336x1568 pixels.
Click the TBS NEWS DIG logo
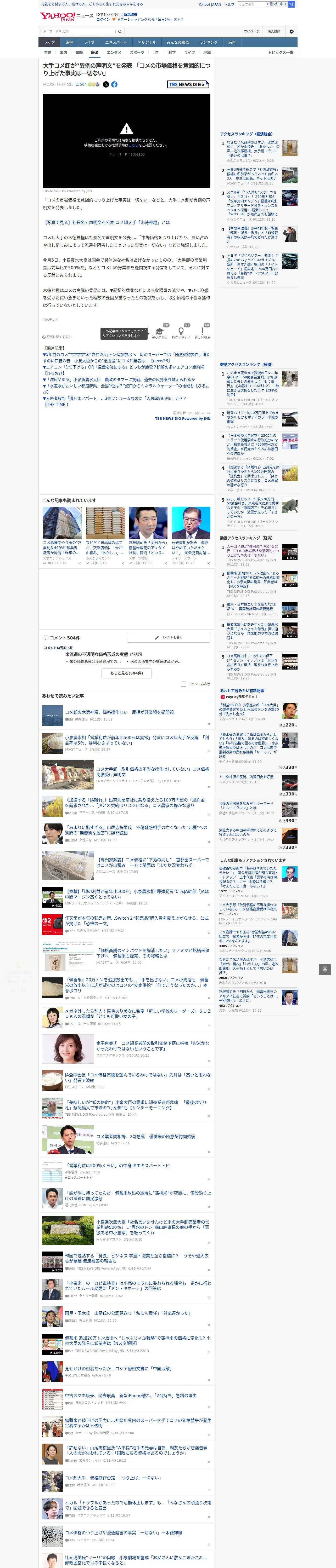[189, 85]
